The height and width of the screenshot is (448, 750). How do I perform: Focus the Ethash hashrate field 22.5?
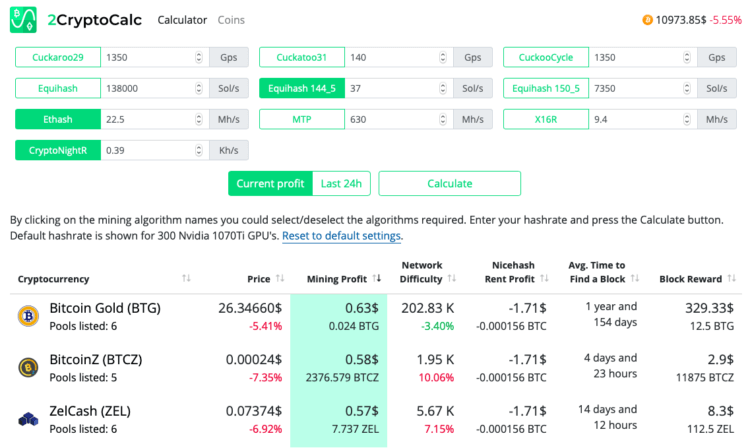click(x=155, y=120)
